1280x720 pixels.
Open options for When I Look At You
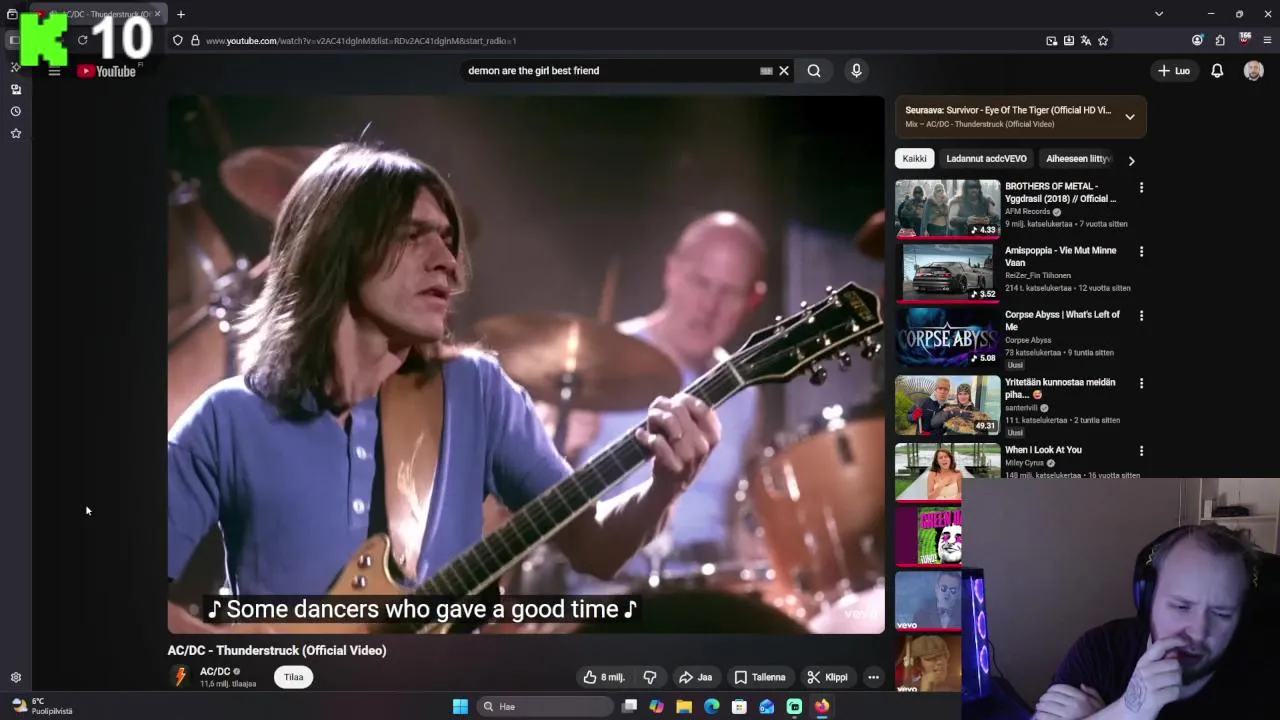pyautogui.click(x=1141, y=451)
